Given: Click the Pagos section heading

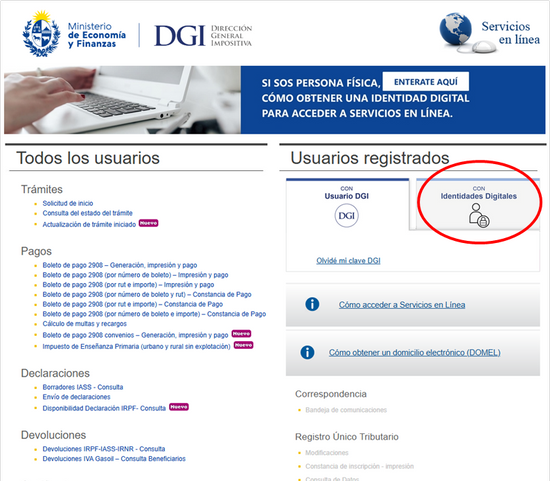Looking at the screenshot, I should pos(36,251).
